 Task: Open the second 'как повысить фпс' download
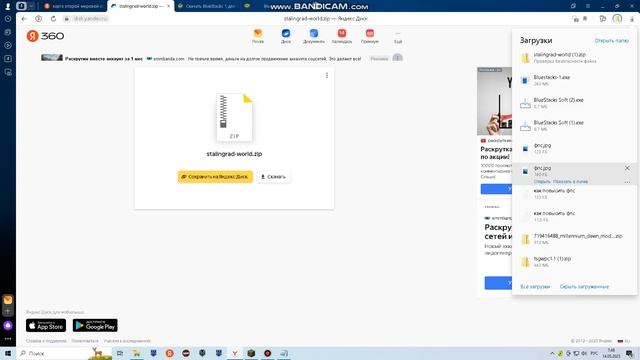(x=574, y=216)
